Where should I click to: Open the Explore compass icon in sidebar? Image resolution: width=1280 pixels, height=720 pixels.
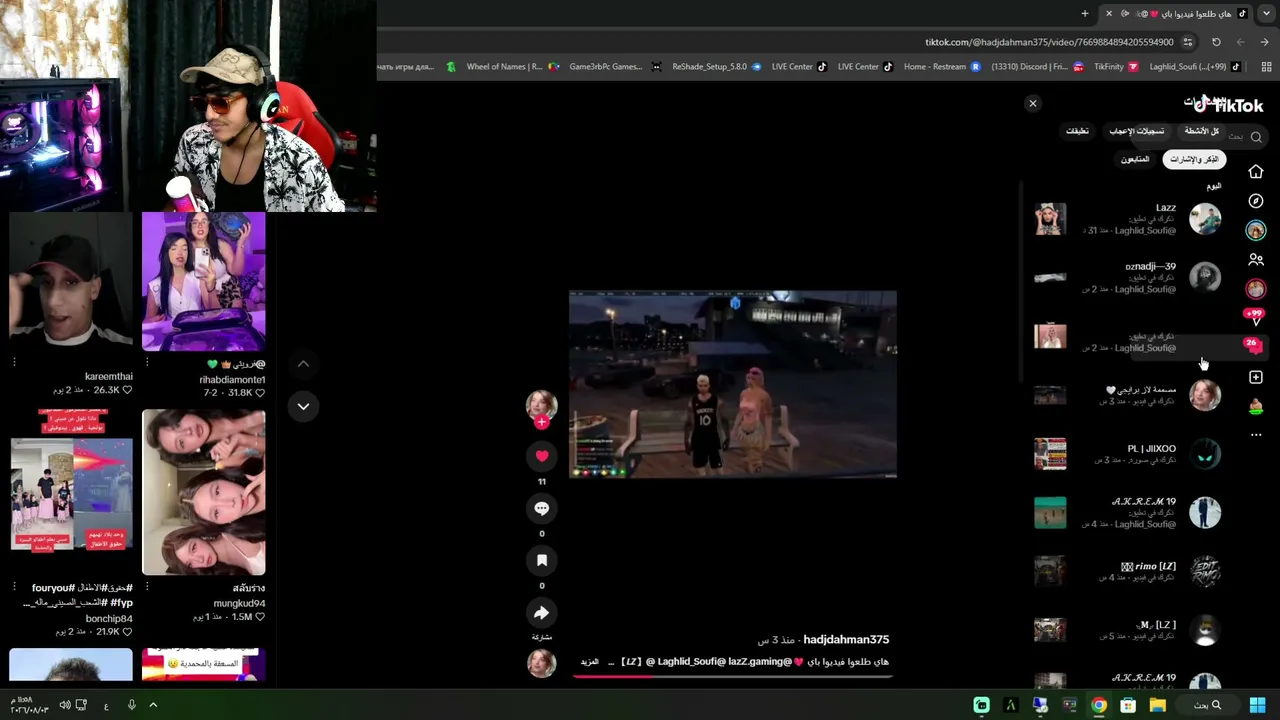tap(1256, 201)
